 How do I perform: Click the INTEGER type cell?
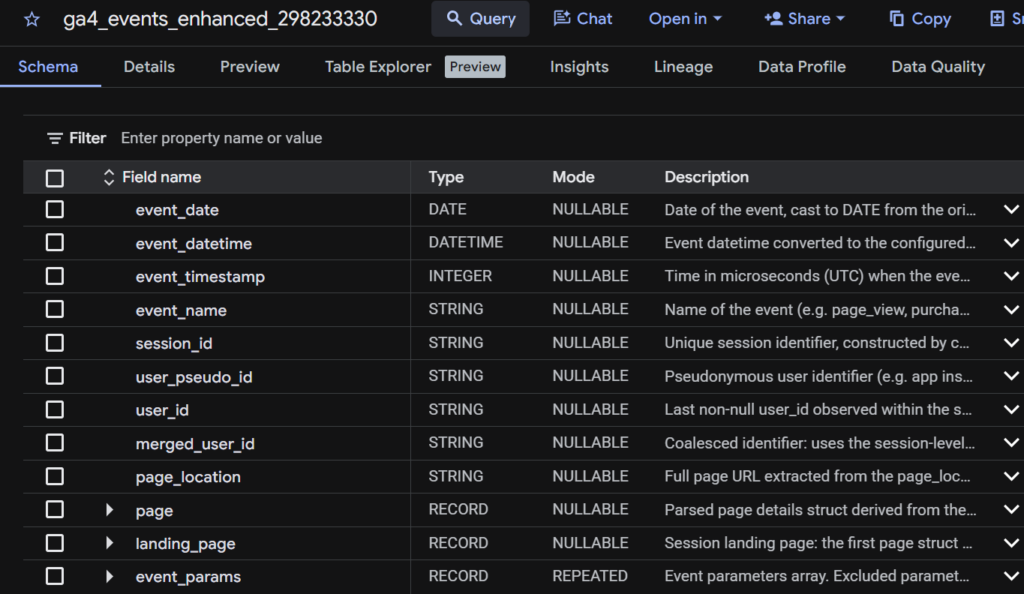coord(460,276)
